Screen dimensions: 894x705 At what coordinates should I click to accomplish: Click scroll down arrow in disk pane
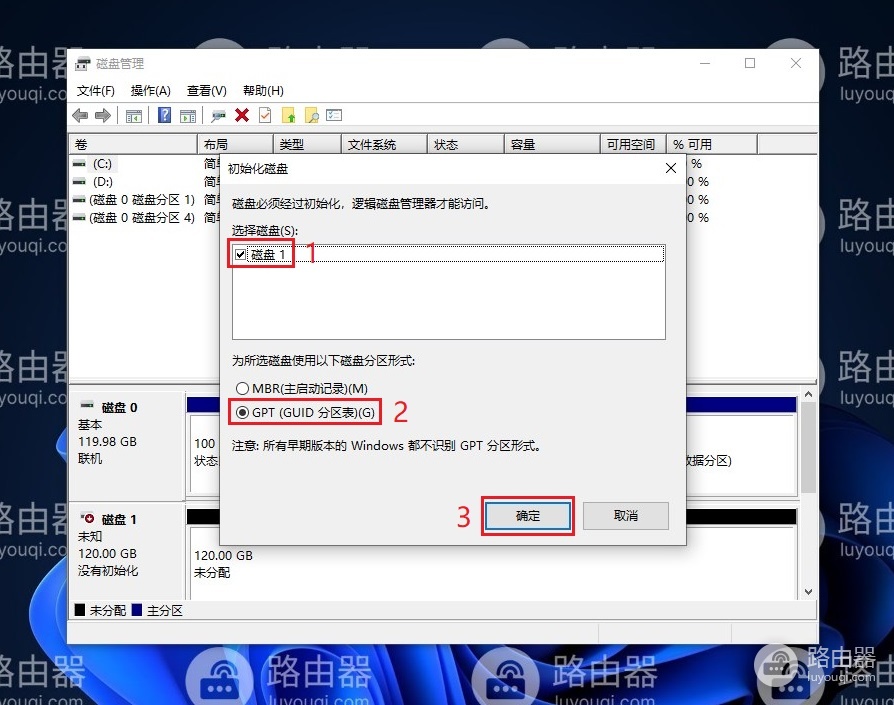click(808, 592)
